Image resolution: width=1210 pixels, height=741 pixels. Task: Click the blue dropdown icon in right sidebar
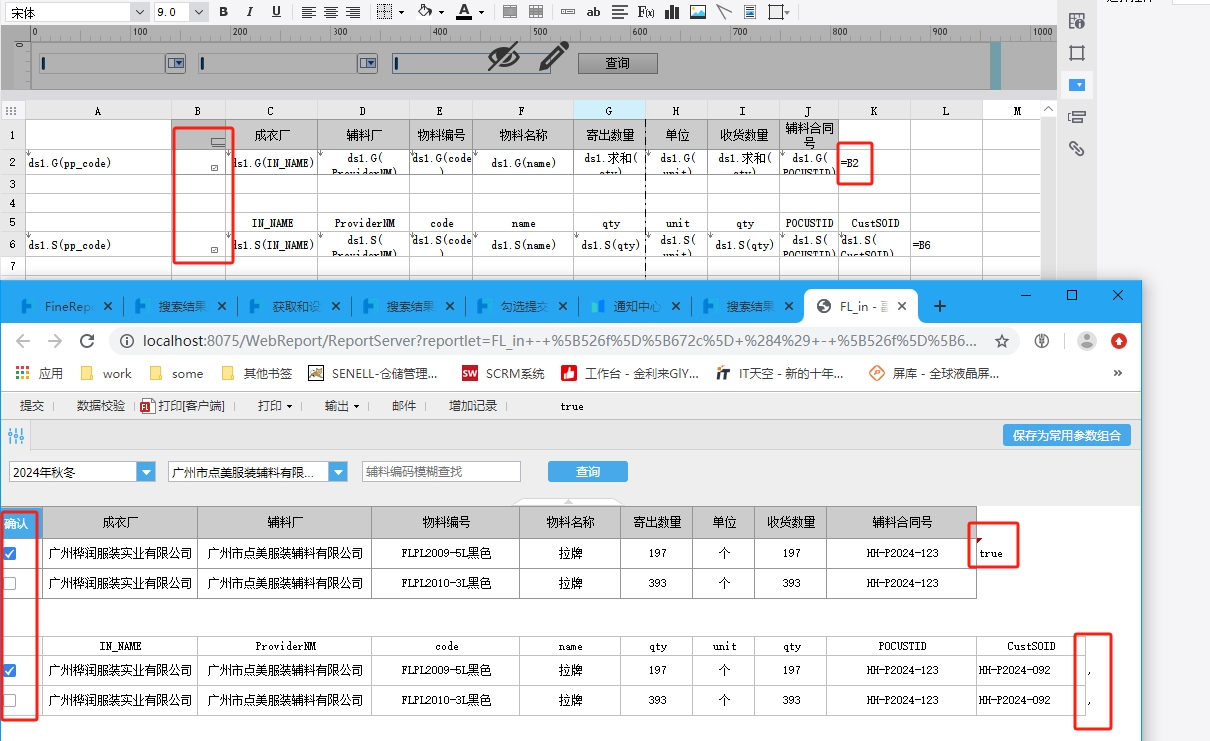[1077, 85]
